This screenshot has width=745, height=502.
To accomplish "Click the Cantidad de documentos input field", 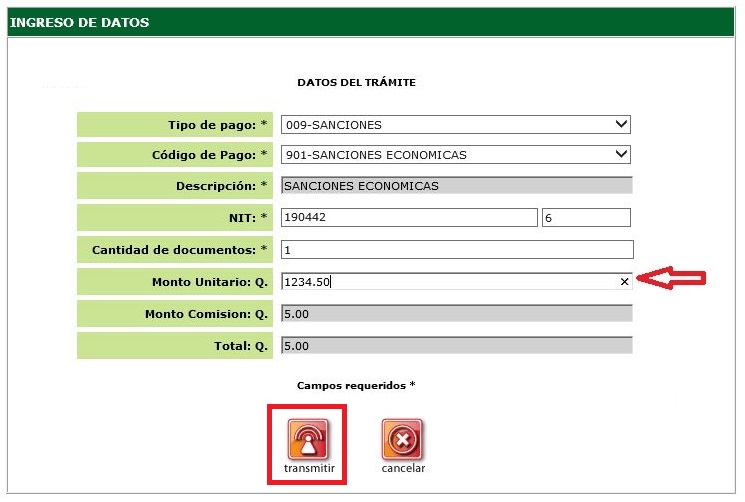I will pyautogui.click(x=457, y=249).
